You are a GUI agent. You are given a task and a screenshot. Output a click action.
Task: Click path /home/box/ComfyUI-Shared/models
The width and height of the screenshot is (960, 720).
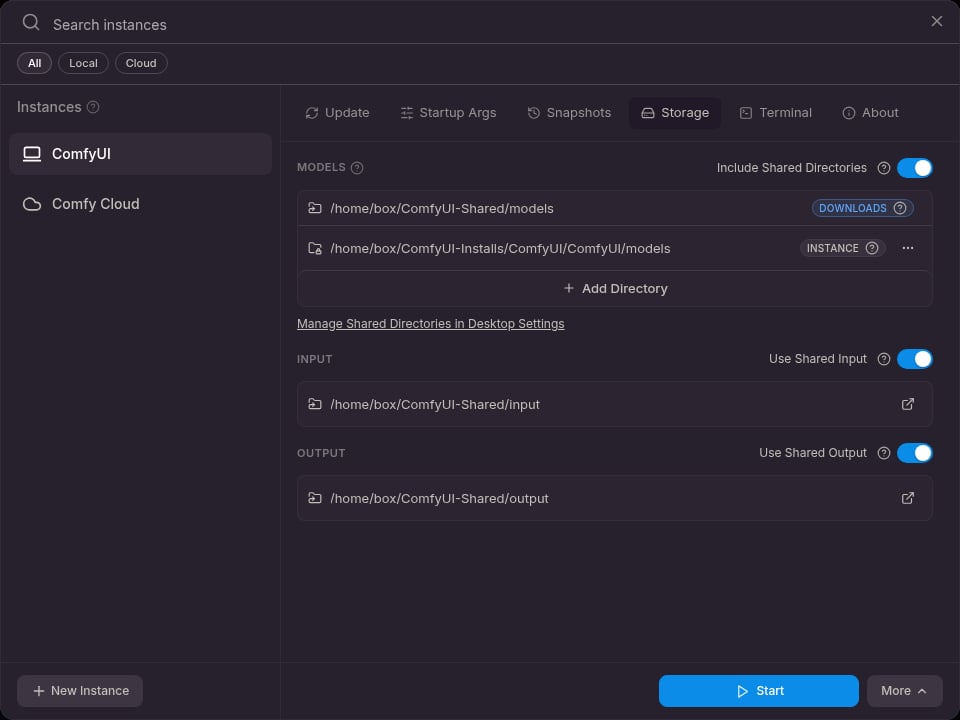coord(441,209)
